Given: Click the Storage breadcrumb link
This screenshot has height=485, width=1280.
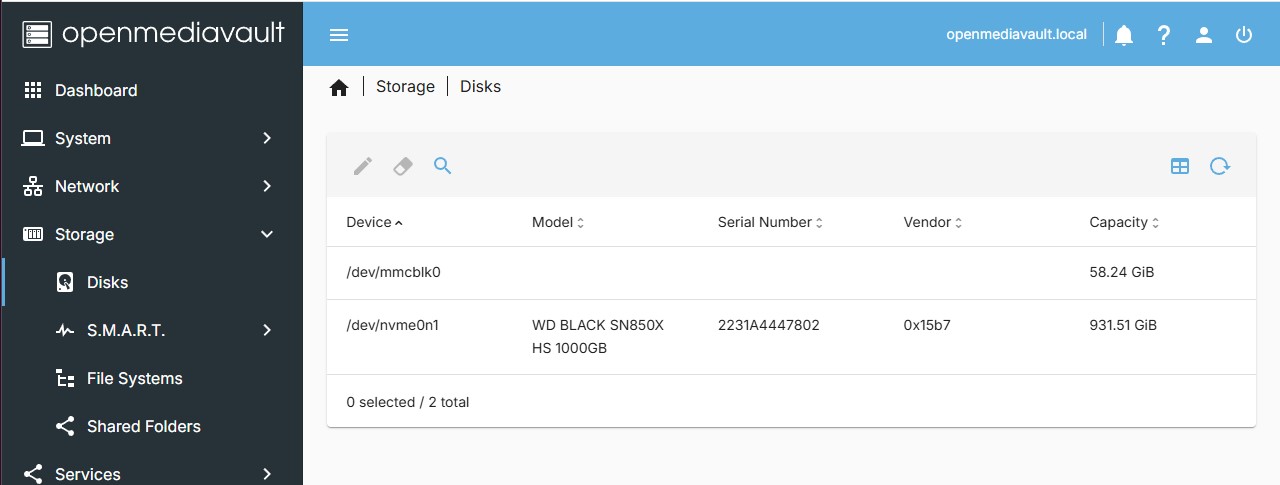Looking at the screenshot, I should click(x=405, y=87).
